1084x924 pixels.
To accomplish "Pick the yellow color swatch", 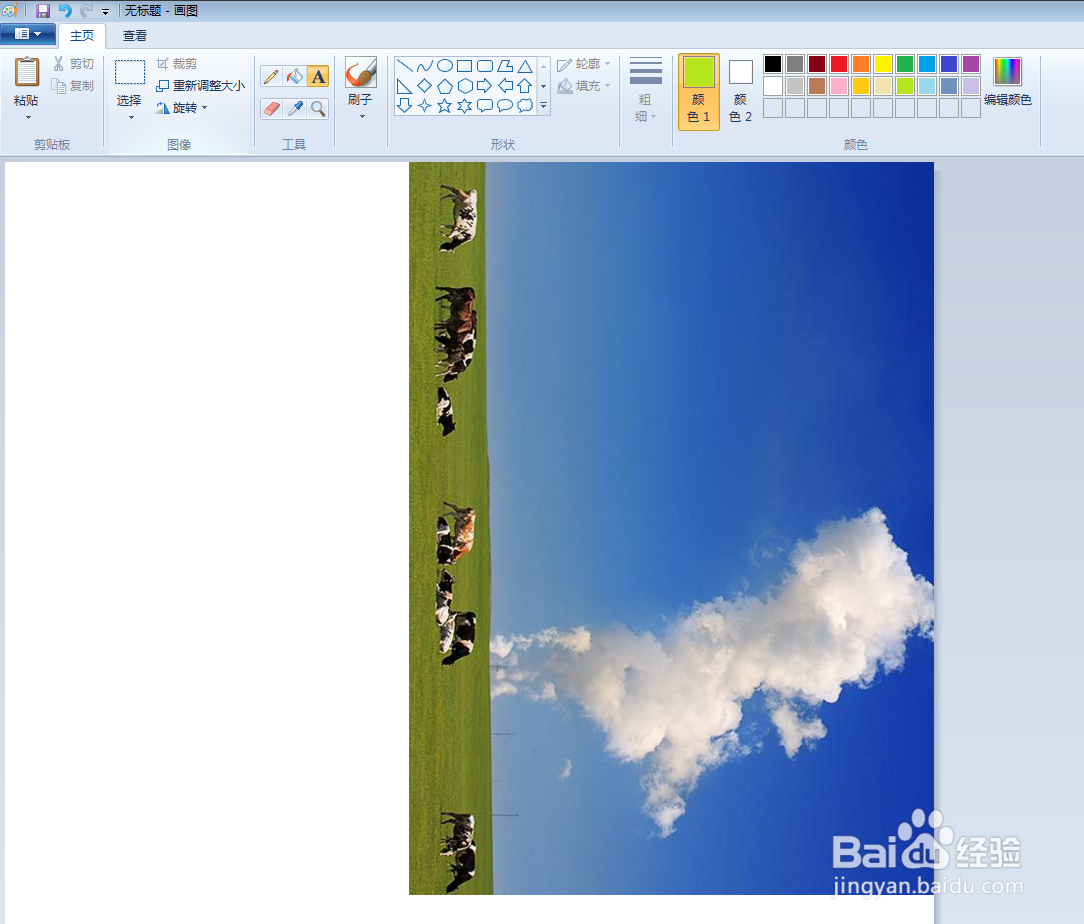I will coord(883,64).
